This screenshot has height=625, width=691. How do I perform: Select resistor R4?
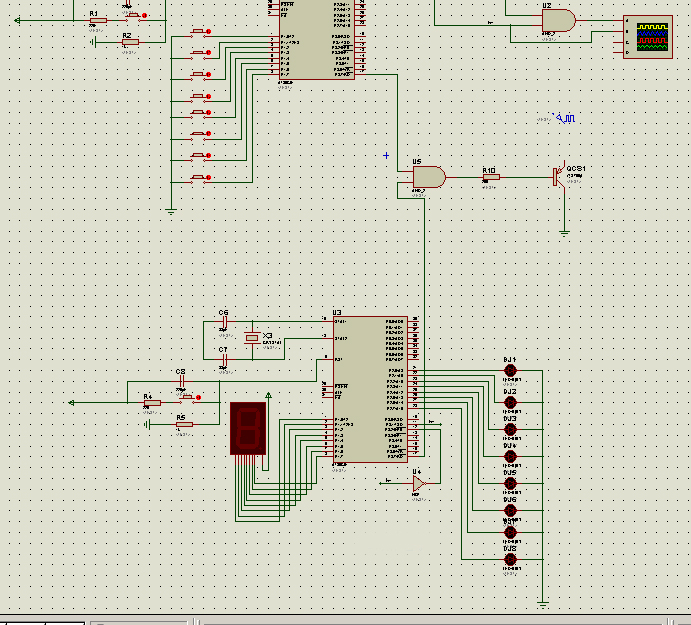[152, 403]
